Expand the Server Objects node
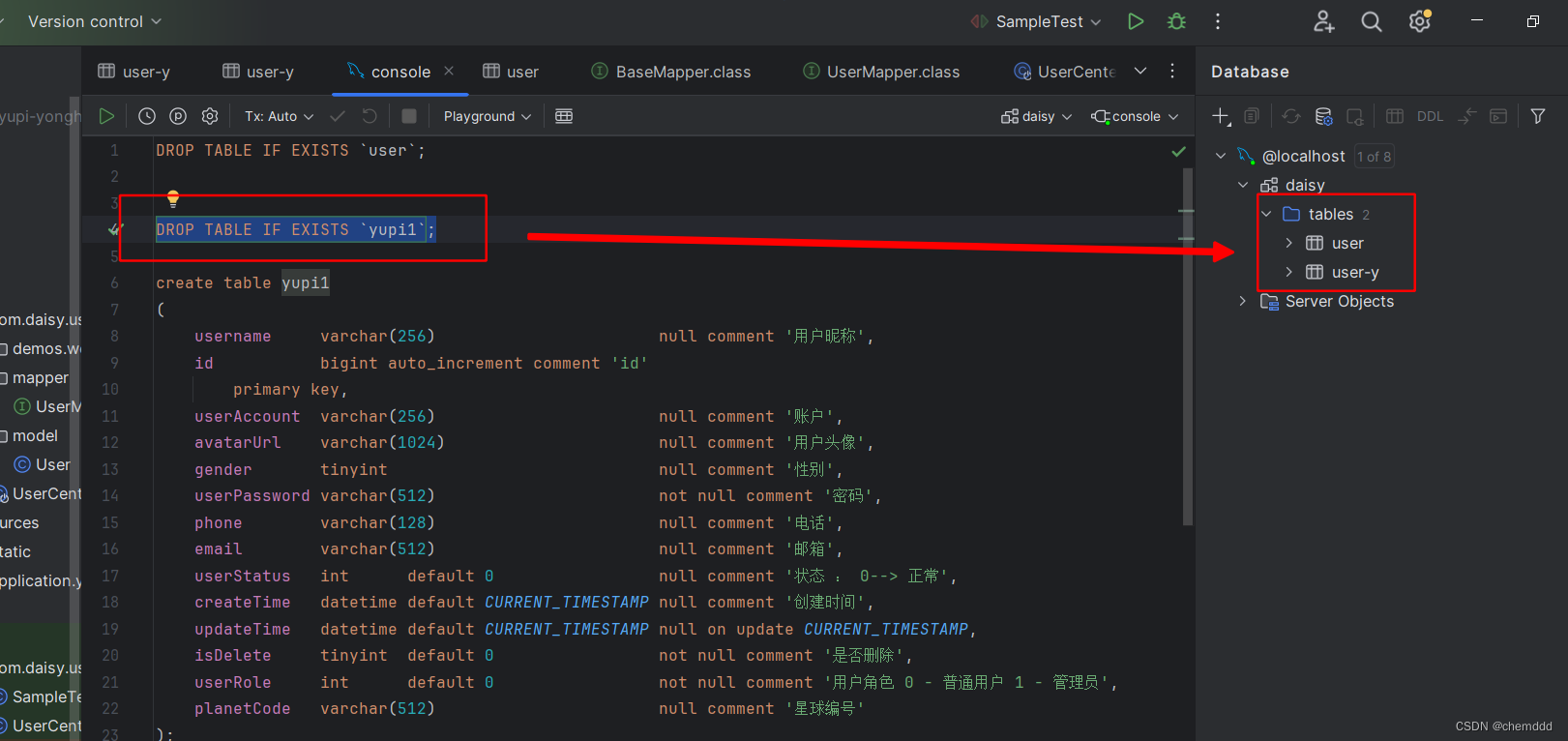This screenshot has height=741, width=1568. coord(1243,301)
